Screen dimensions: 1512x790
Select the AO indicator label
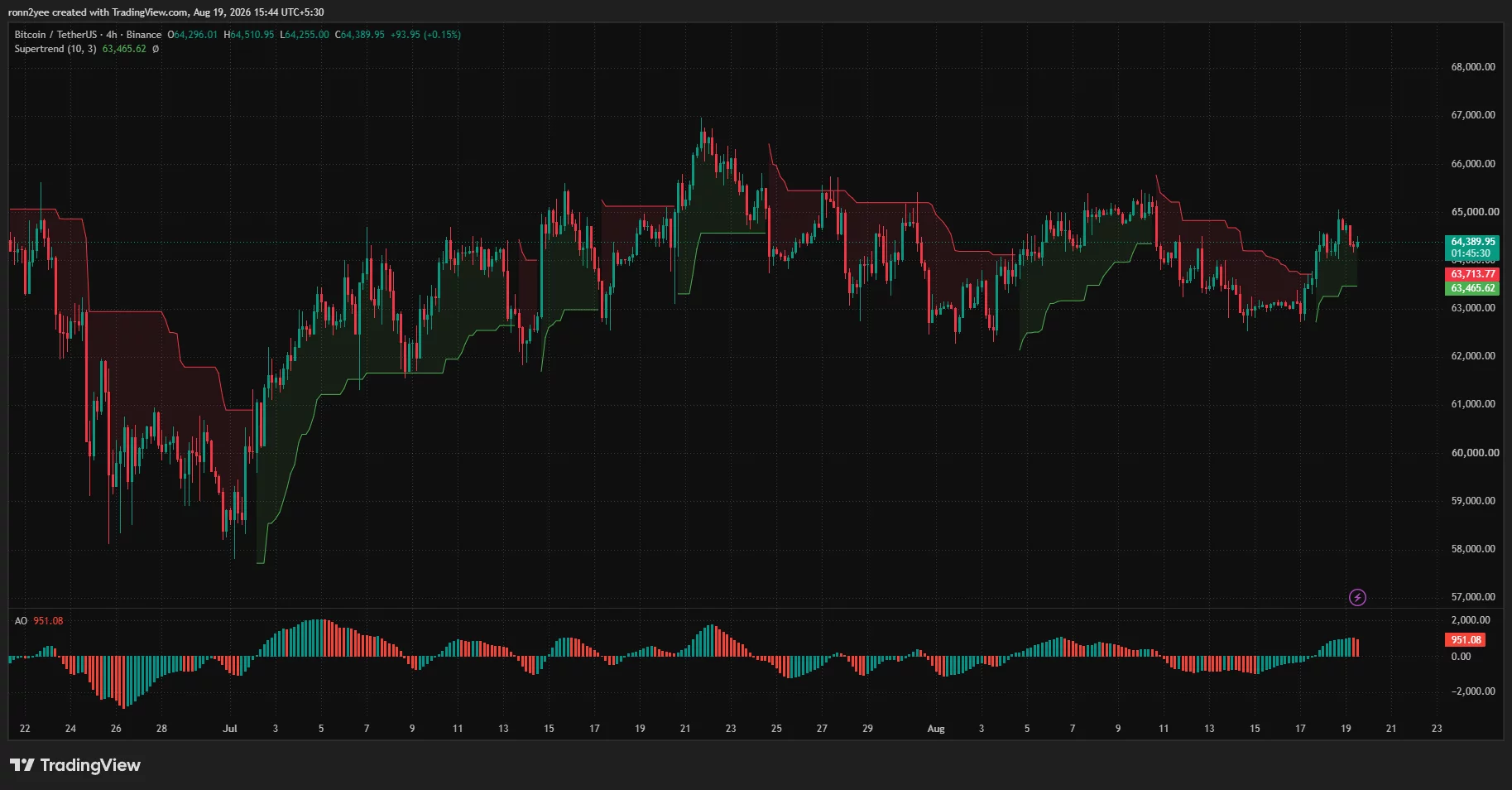(21, 621)
